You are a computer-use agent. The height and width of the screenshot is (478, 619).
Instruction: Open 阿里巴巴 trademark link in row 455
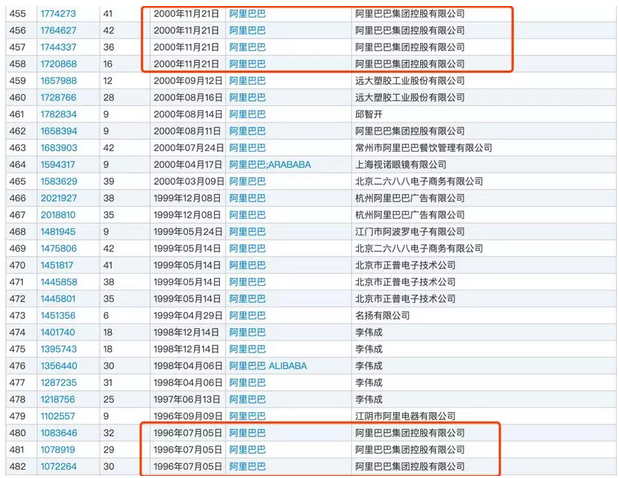coord(248,14)
